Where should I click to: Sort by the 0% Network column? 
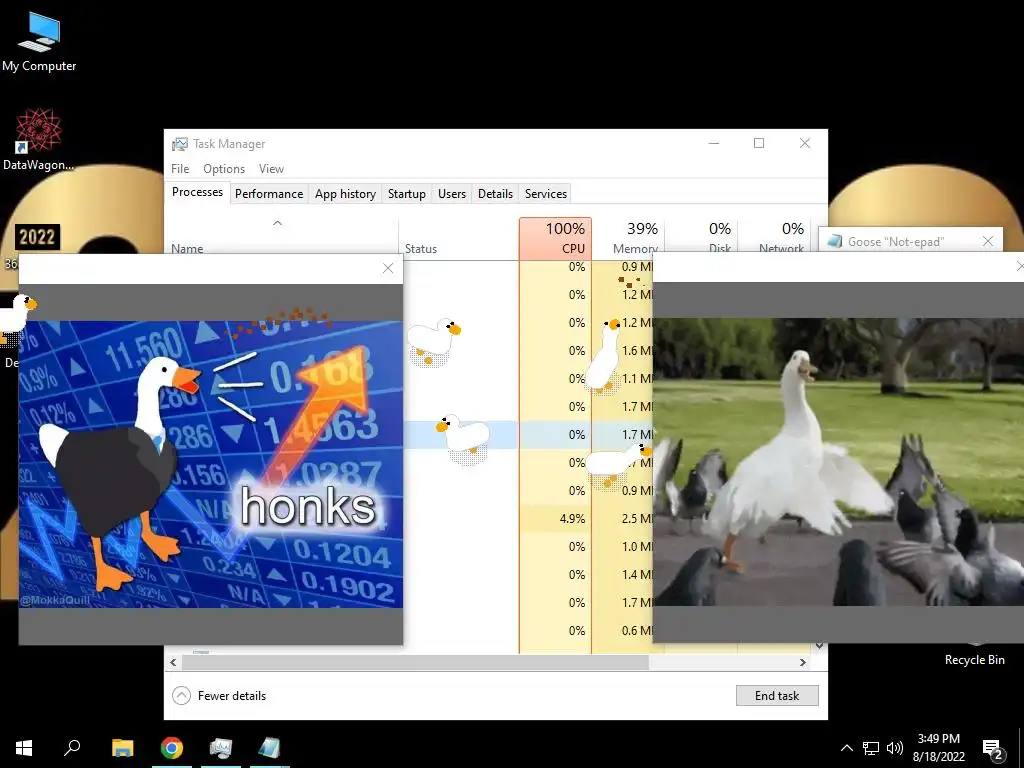(775, 238)
